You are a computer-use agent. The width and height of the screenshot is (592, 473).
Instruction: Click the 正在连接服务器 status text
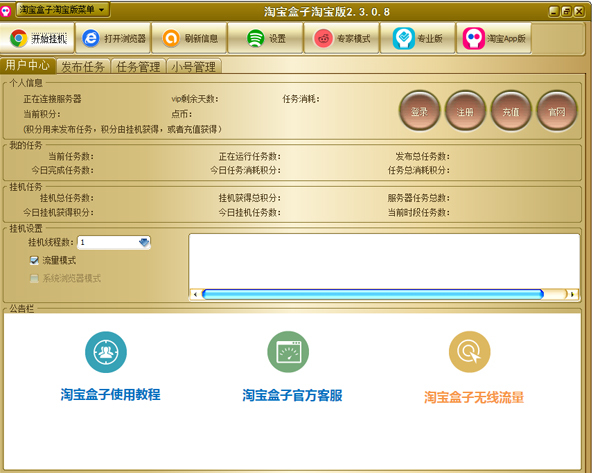coord(52,99)
